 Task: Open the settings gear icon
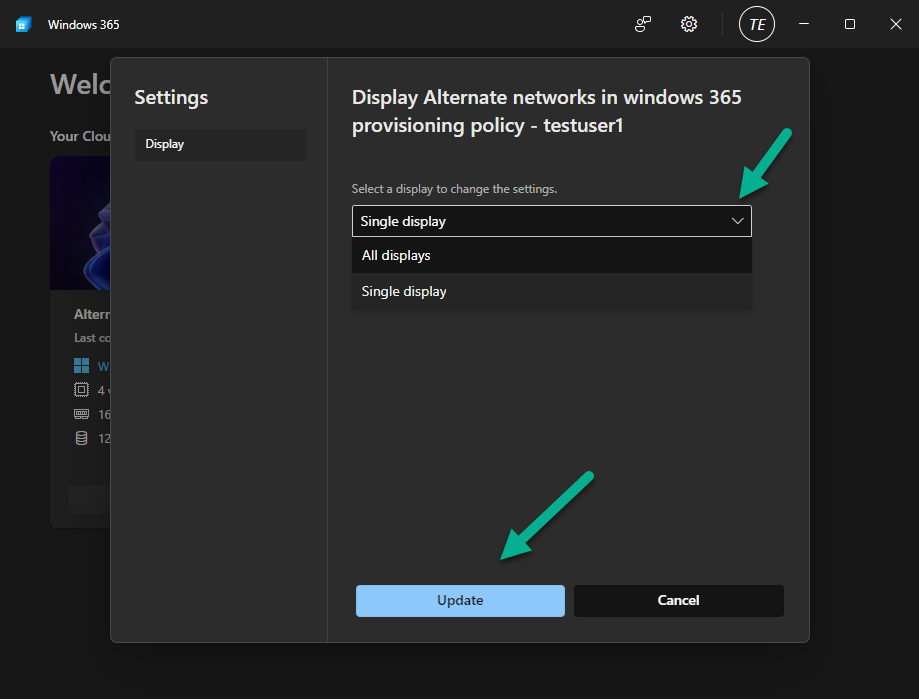pyautogui.click(x=689, y=24)
